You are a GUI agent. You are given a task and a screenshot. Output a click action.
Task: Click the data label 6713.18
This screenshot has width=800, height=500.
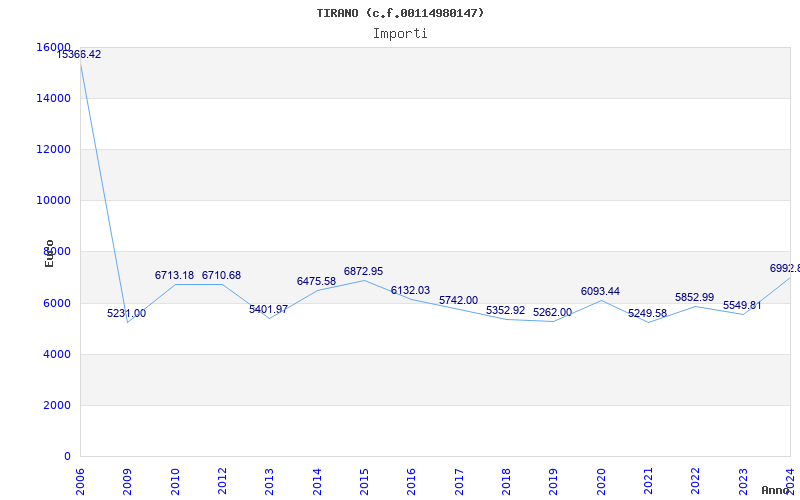click(174, 275)
